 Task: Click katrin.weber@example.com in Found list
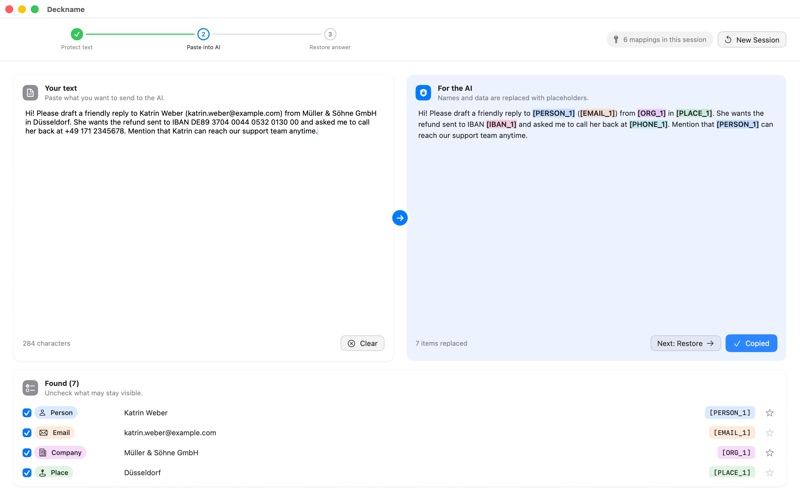coord(170,433)
